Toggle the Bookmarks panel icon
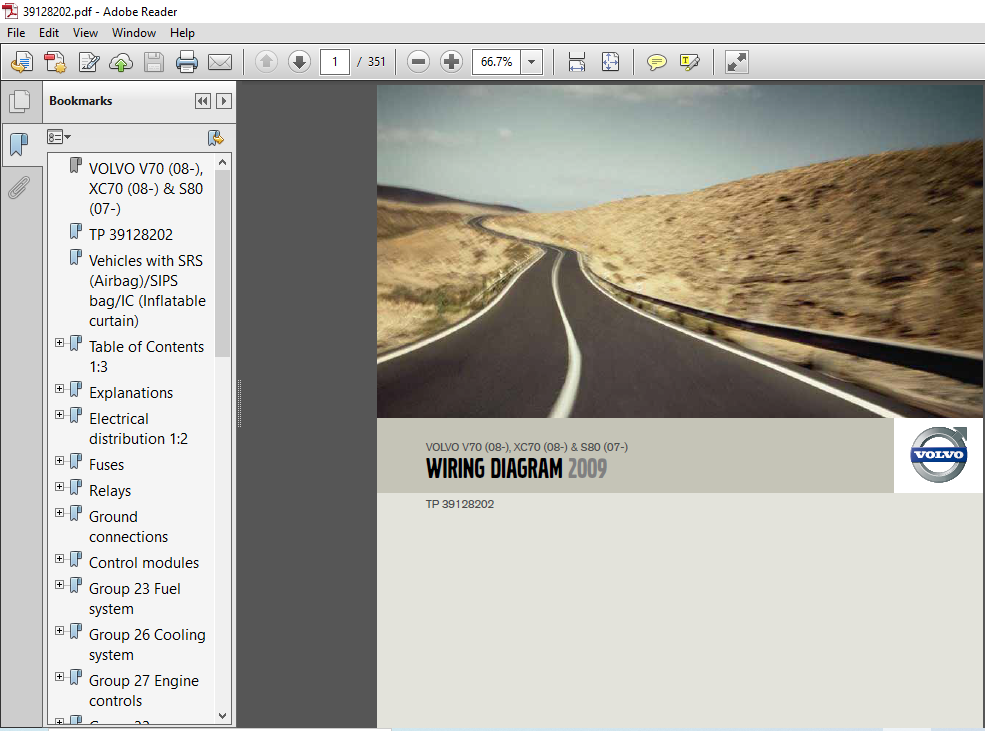Screen dimensions: 985x731 coord(19,144)
